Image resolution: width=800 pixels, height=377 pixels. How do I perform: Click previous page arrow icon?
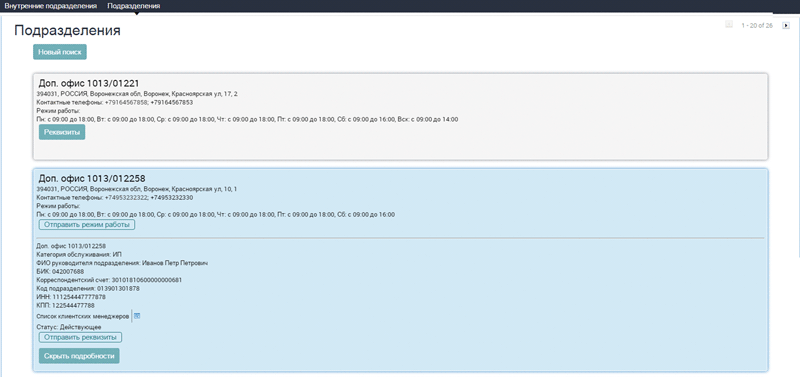(x=729, y=24)
